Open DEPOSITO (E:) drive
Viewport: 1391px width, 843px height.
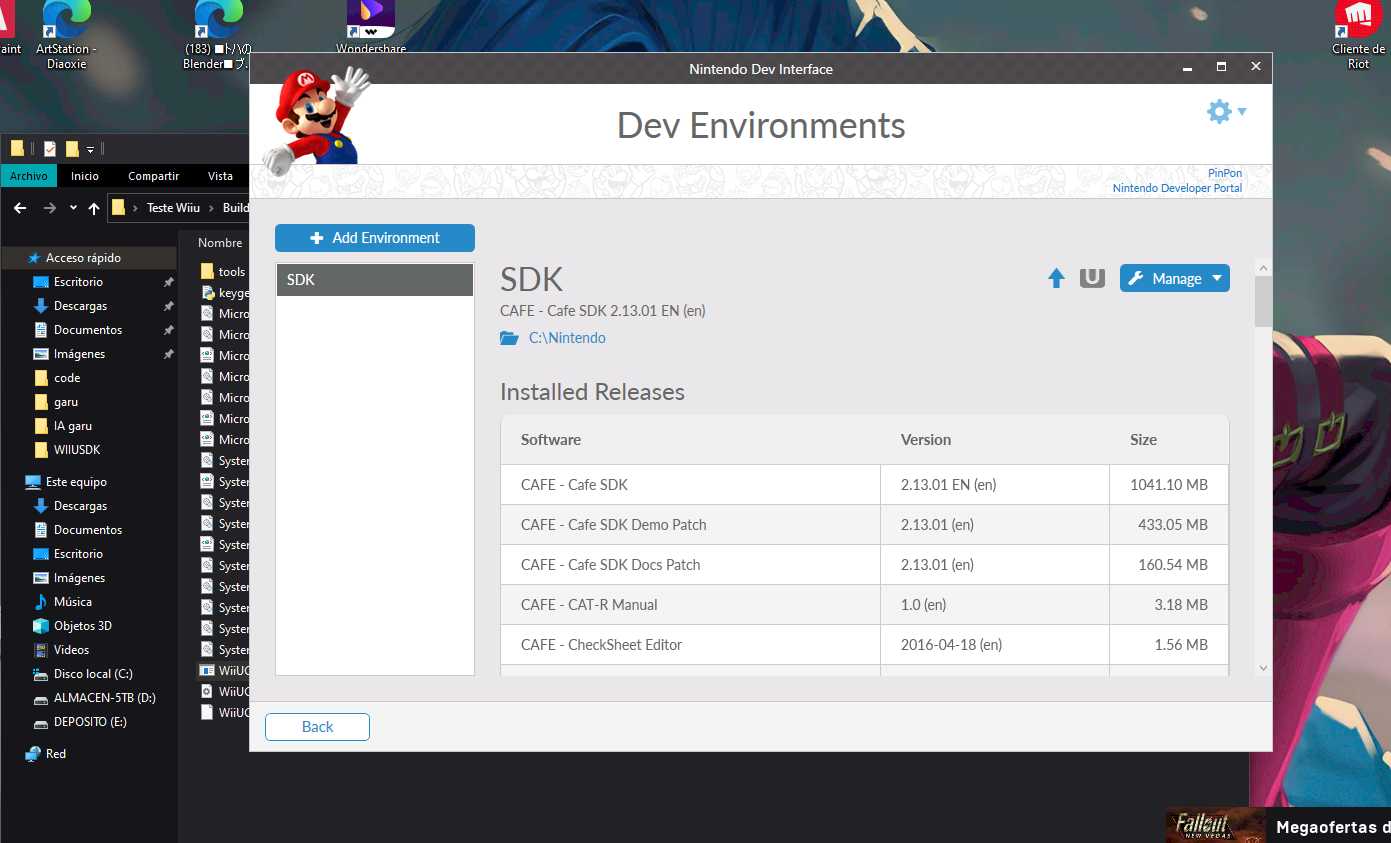[89, 722]
